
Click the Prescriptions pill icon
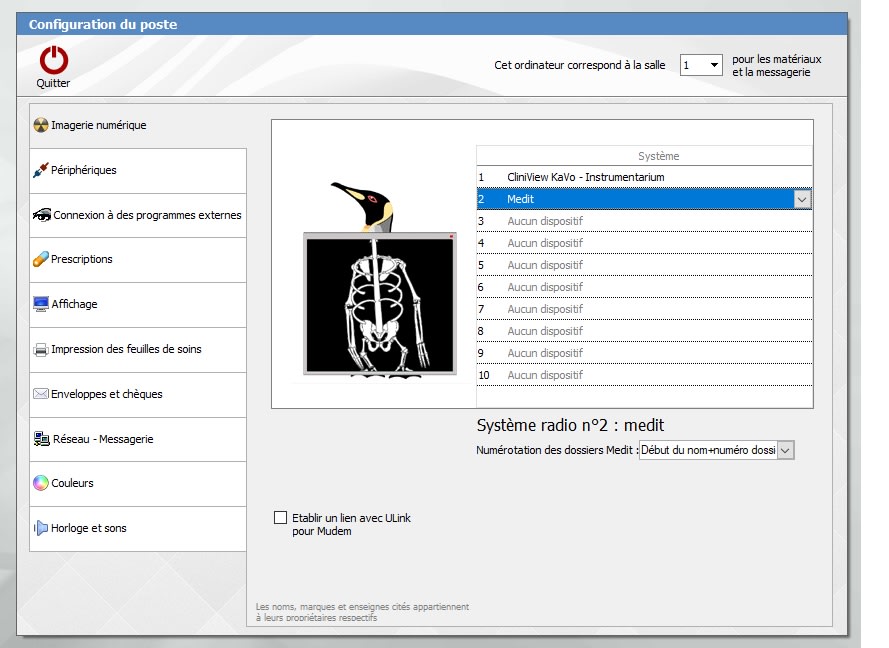point(40,260)
